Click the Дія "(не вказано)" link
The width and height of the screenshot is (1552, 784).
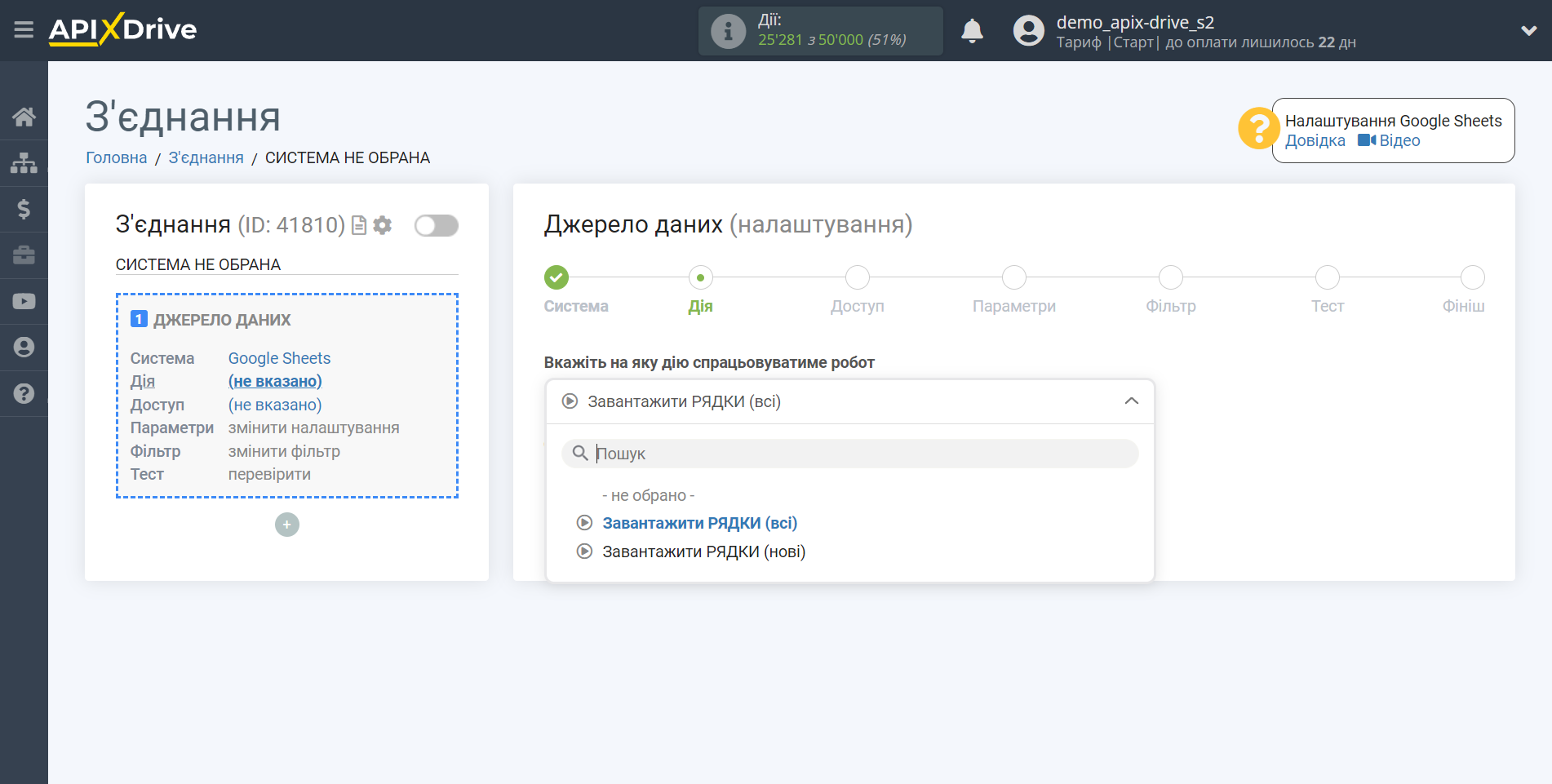coord(275,381)
